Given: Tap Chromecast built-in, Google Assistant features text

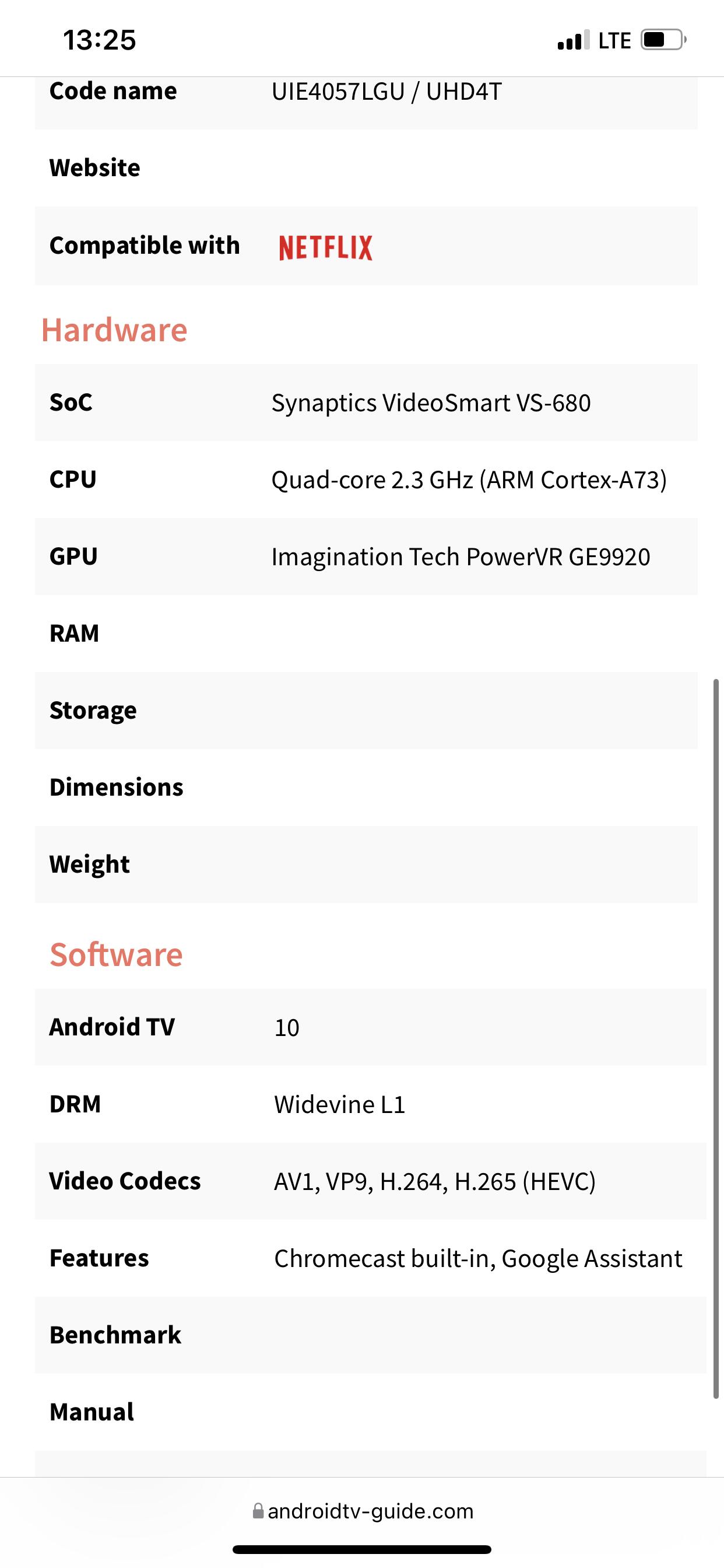Looking at the screenshot, I should pyautogui.click(x=478, y=1259).
